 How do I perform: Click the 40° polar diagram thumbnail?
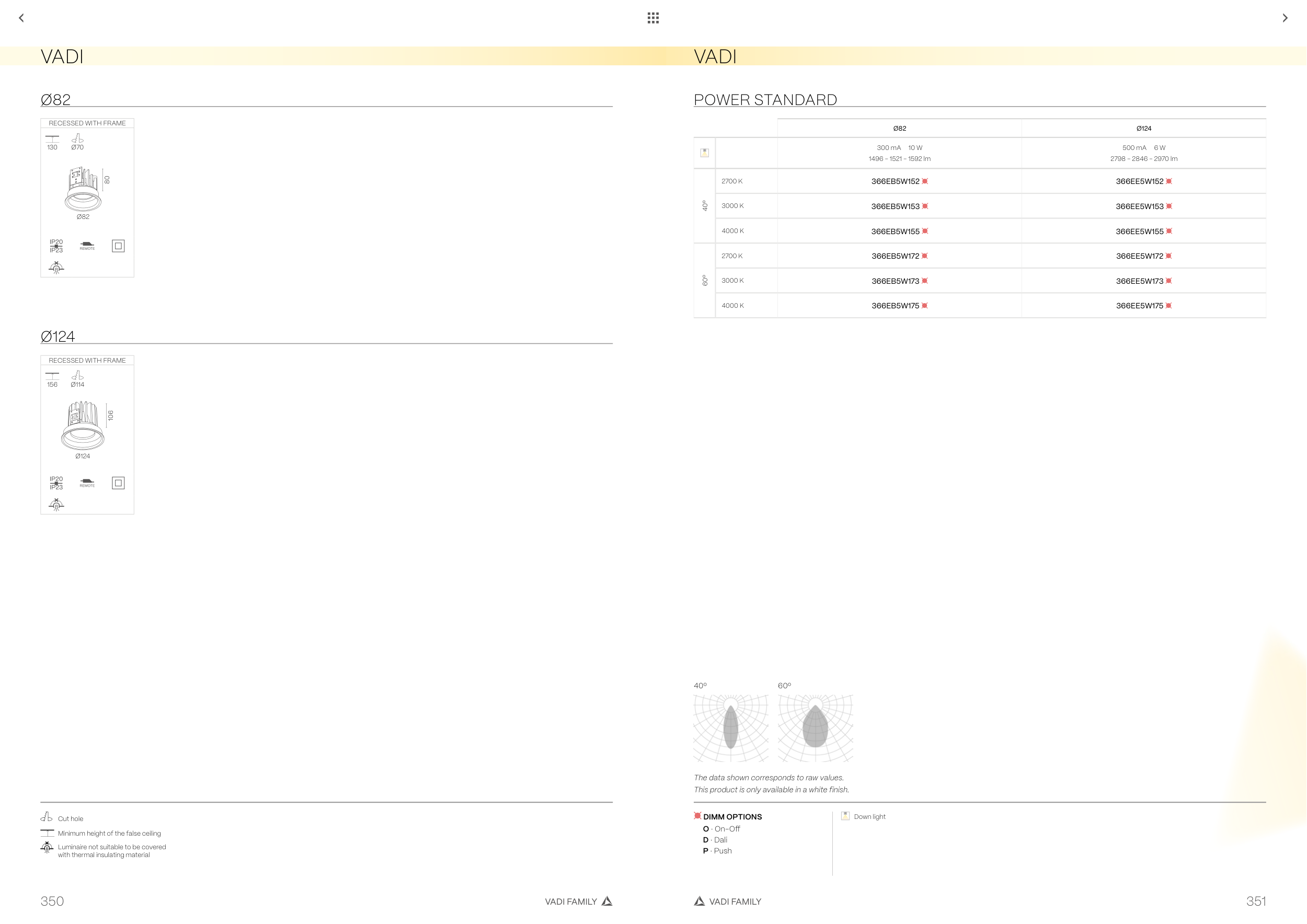coord(731,727)
